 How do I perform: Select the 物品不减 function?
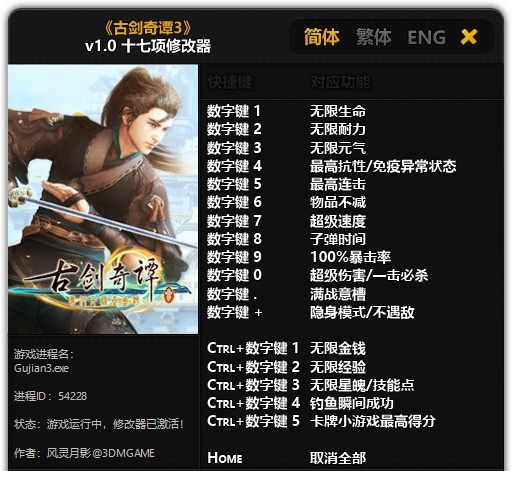[338, 202]
